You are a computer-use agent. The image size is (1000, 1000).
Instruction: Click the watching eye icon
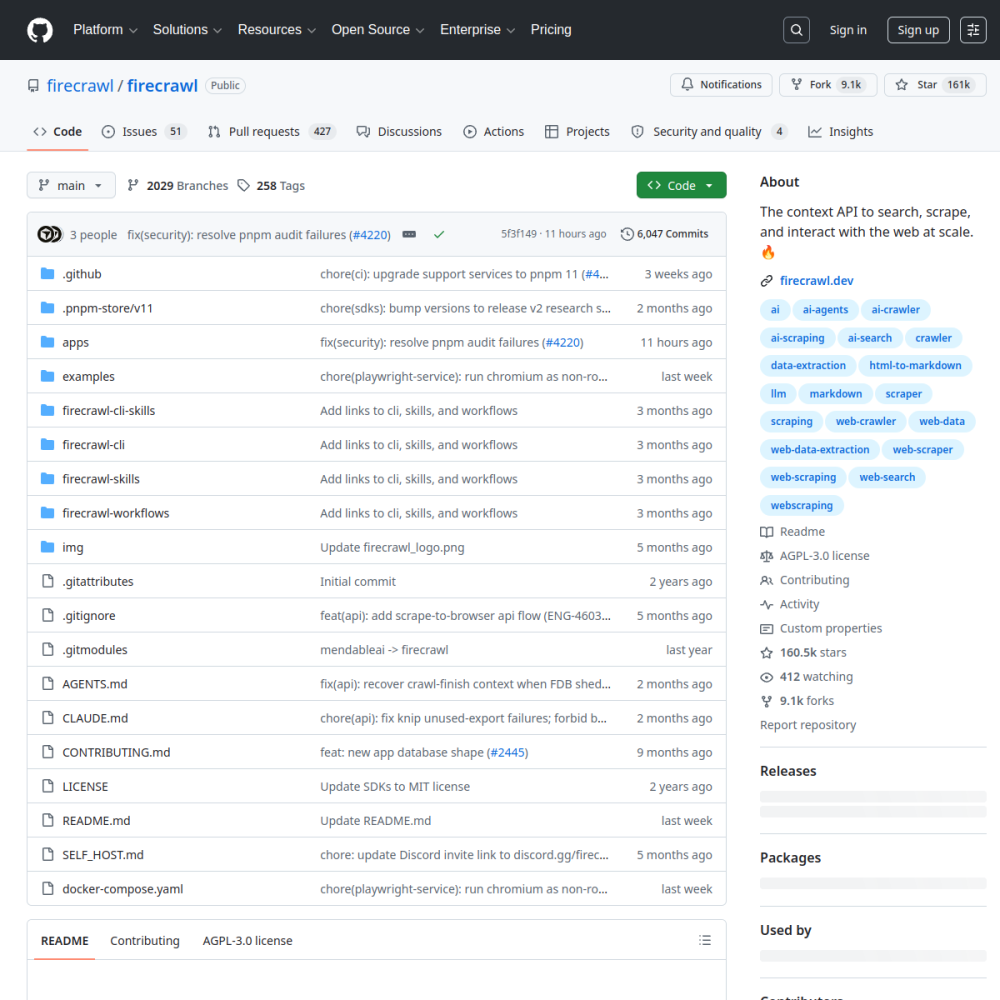(x=766, y=677)
